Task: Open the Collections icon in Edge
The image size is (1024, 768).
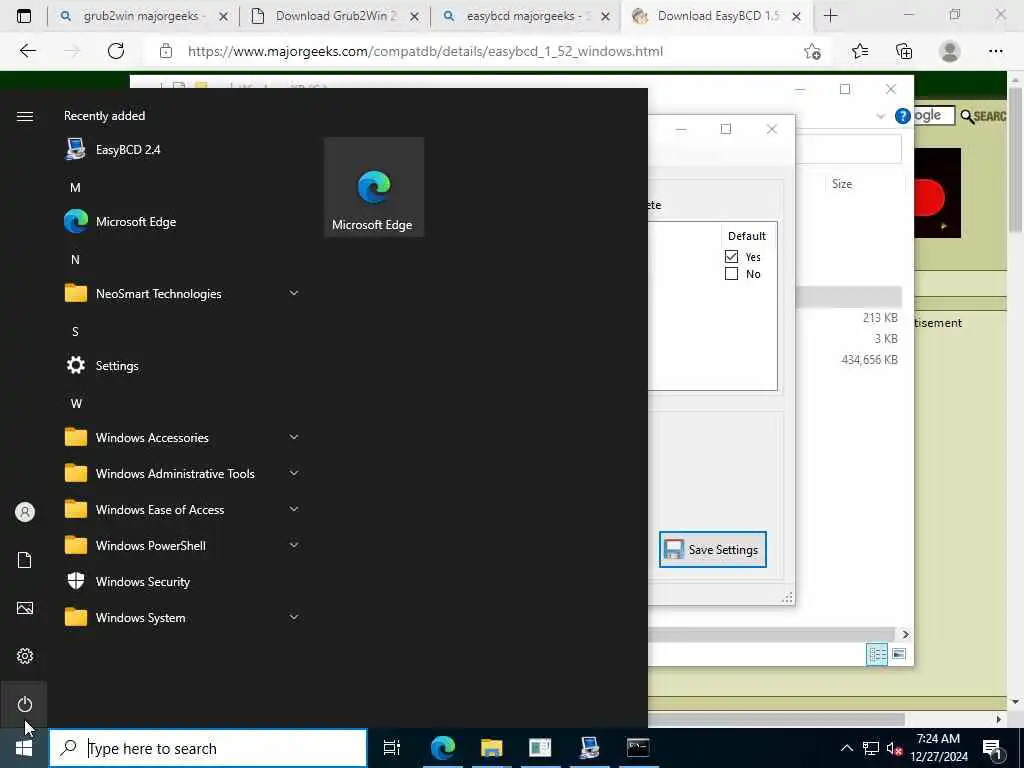Action: point(904,51)
